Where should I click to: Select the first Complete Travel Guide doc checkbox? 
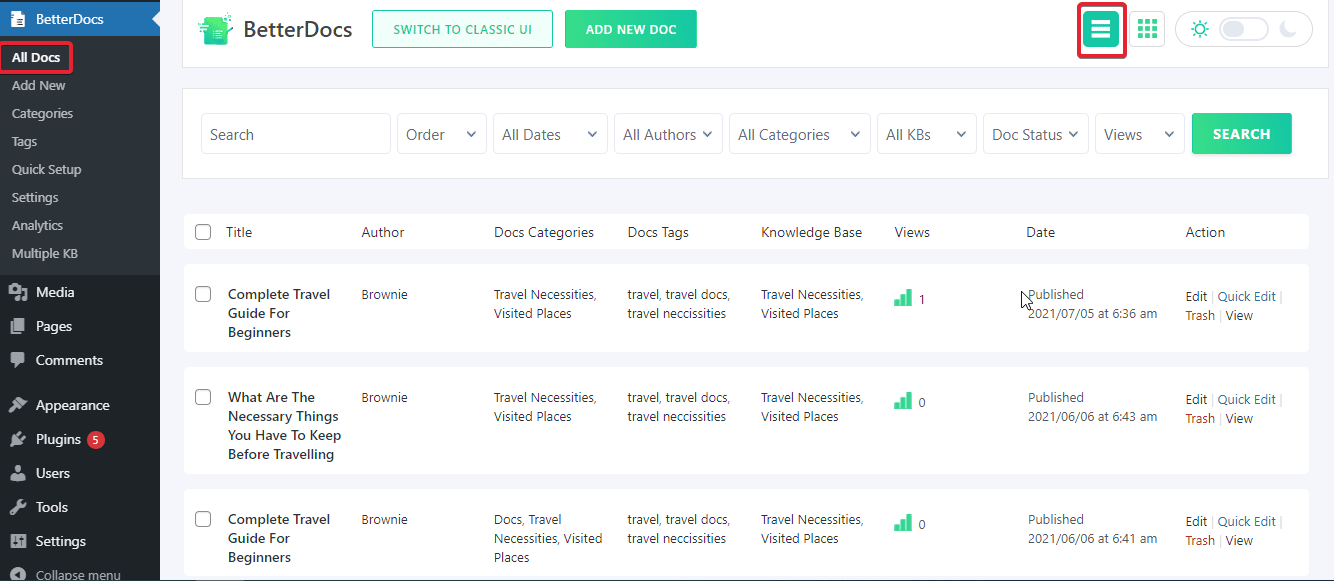tap(203, 294)
